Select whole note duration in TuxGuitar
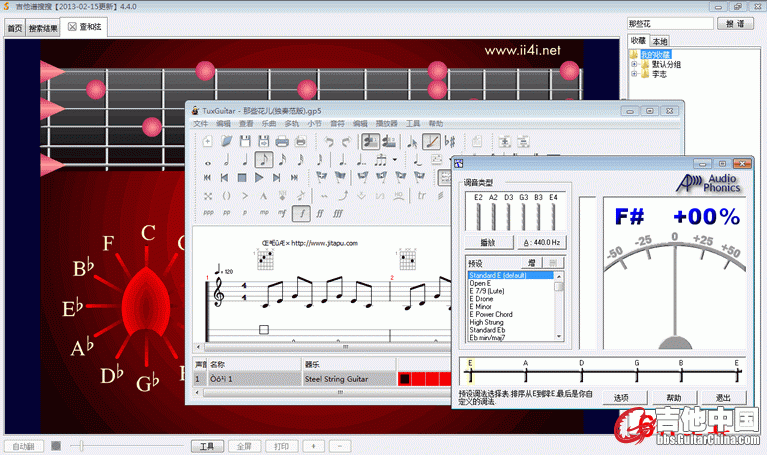 (x=208, y=161)
